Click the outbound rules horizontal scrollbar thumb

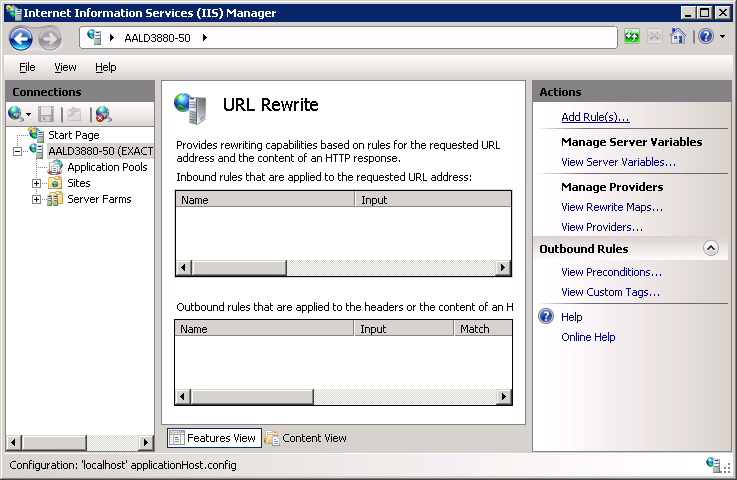click(x=252, y=397)
